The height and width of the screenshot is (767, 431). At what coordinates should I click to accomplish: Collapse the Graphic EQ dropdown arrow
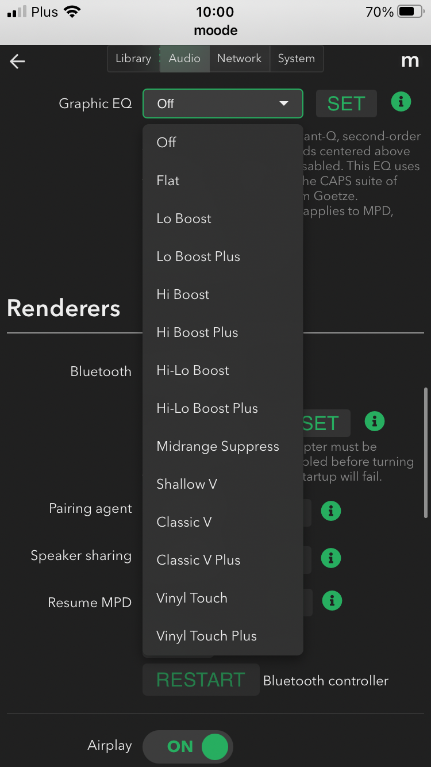click(x=284, y=104)
